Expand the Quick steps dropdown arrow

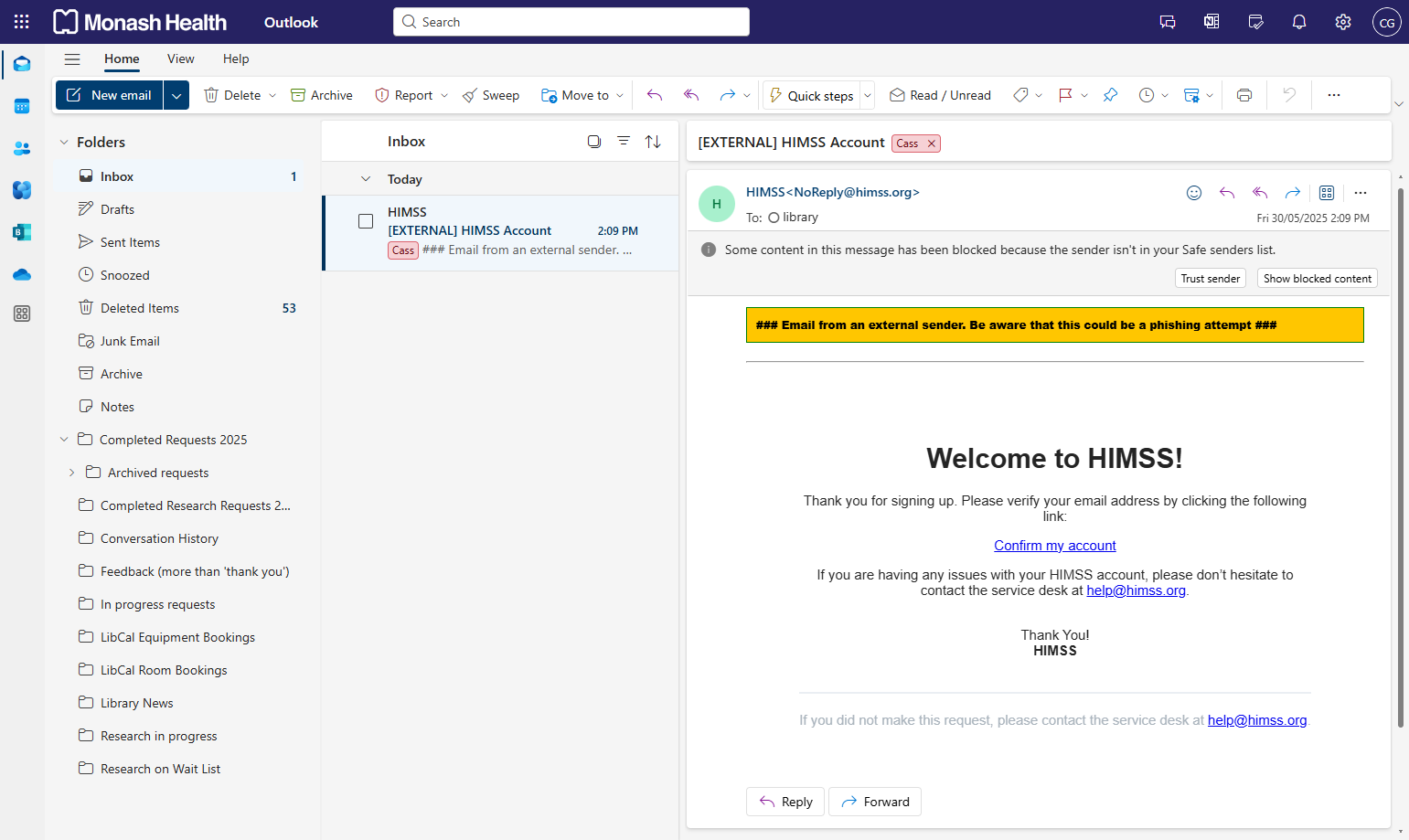coord(868,95)
